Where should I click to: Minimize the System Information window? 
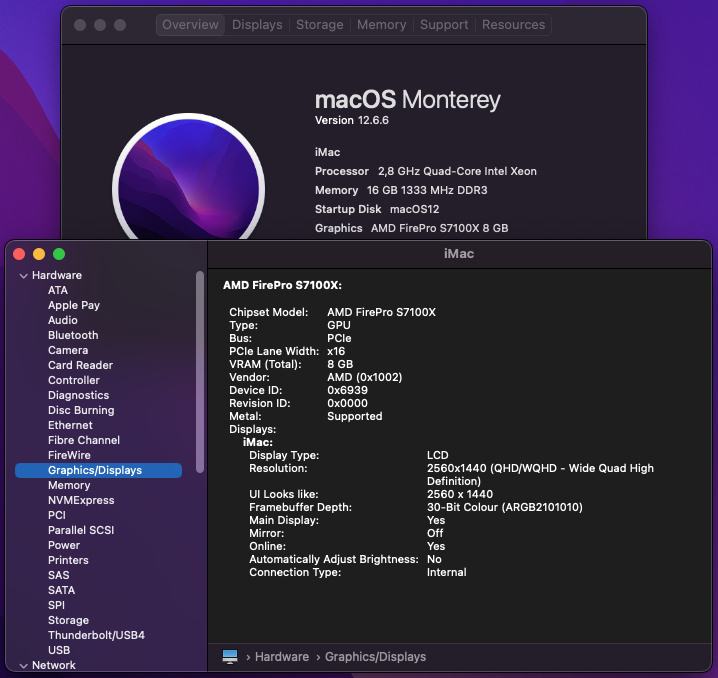(40, 254)
